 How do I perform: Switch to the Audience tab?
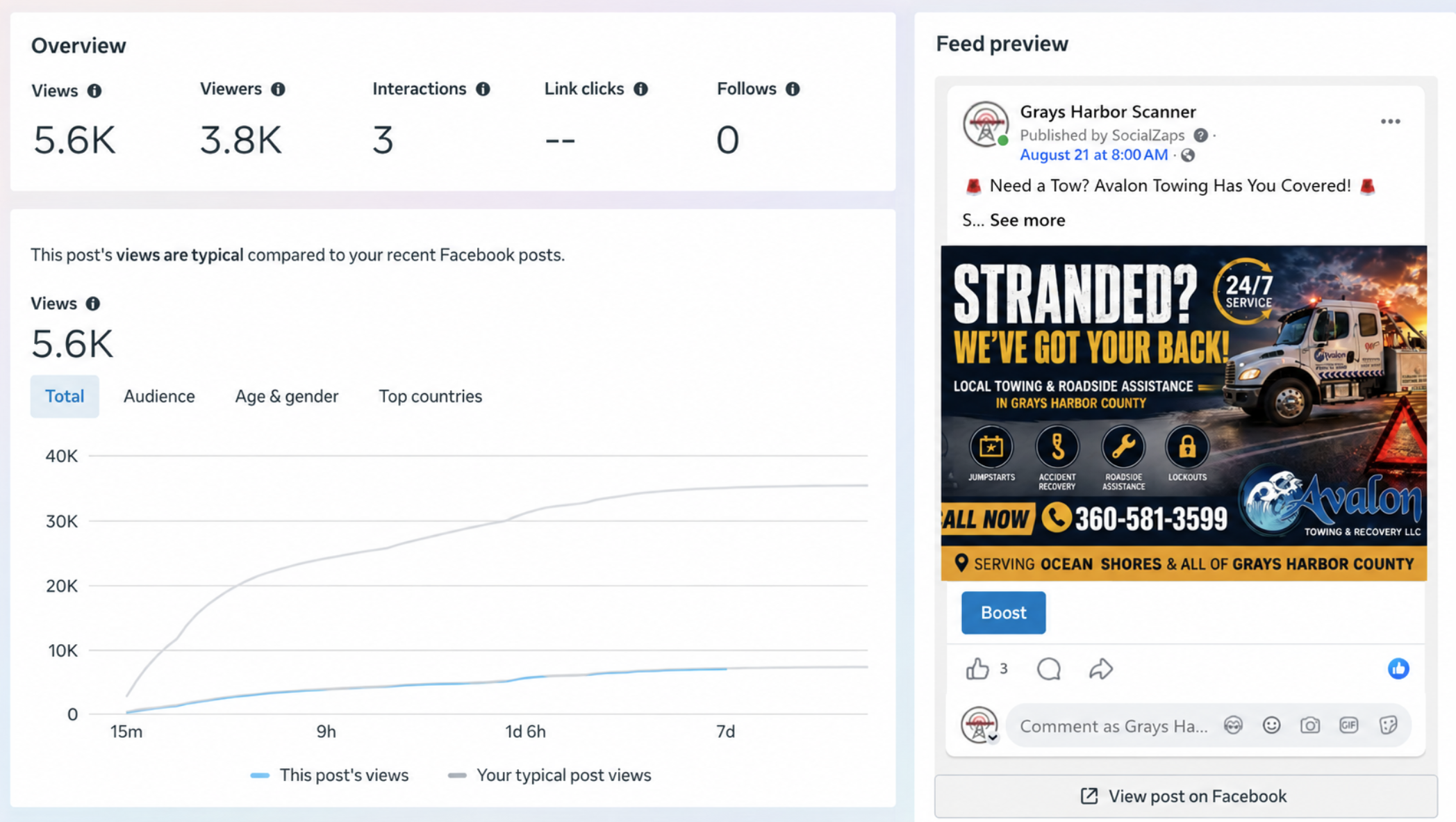[x=159, y=396]
